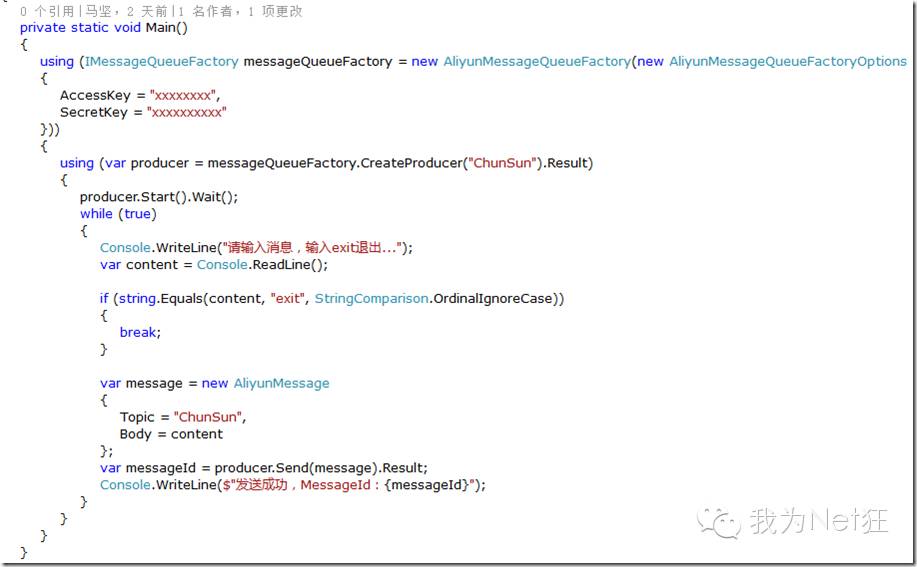Open the "马坚，2 天前" author CodeLens link
The height and width of the screenshot is (567, 917).
[x=126, y=11]
